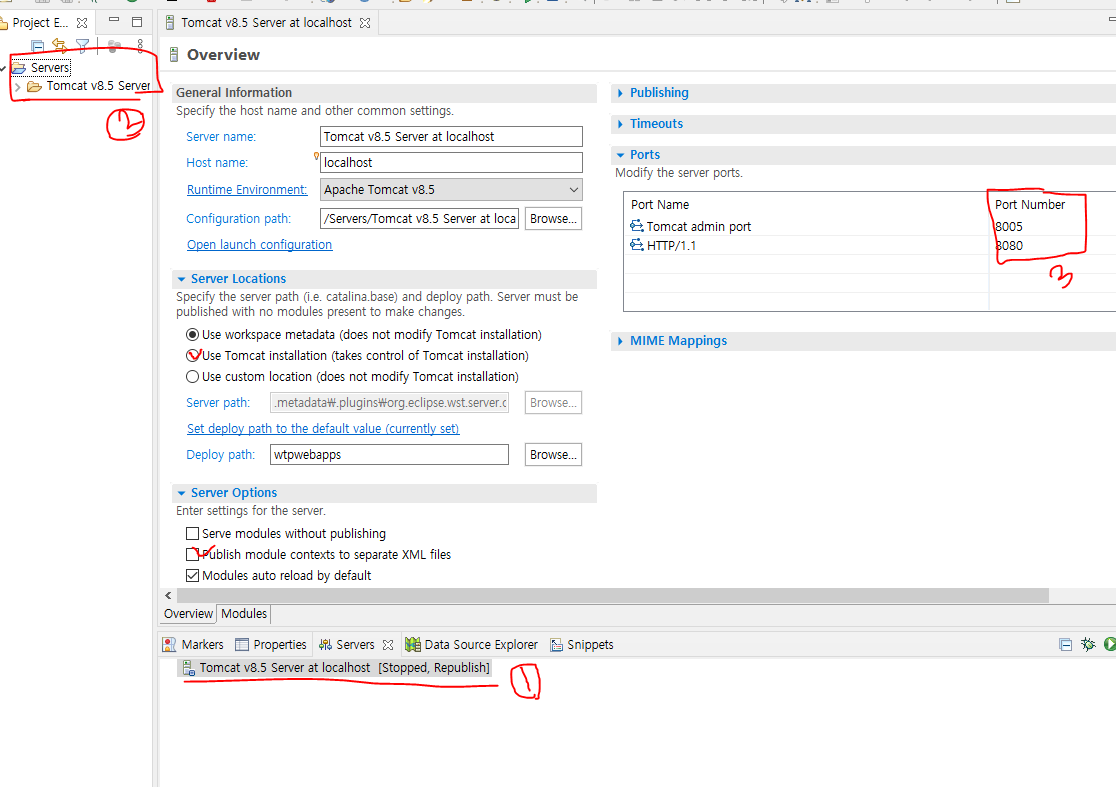This screenshot has height=787, width=1116.
Task: Select Use custom location radio button
Action: coord(192,376)
